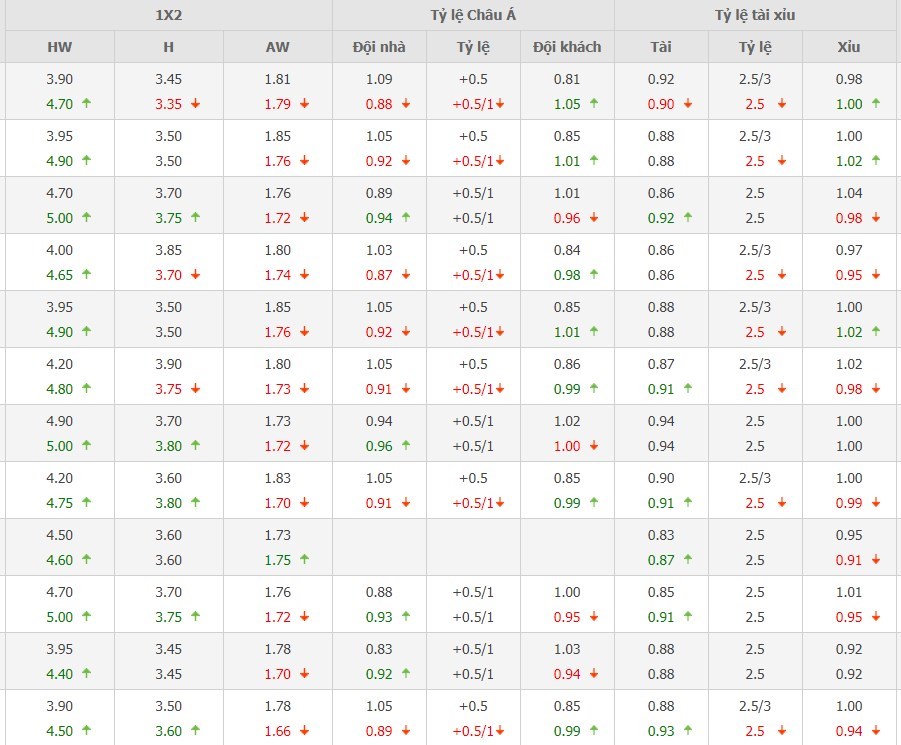Click the green up arrow beside 1.75
The height and width of the screenshot is (745, 901).
[x=304, y=560]
